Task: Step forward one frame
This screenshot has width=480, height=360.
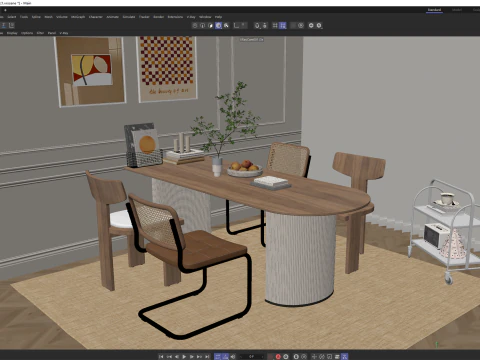Action: tap(192, 357)
